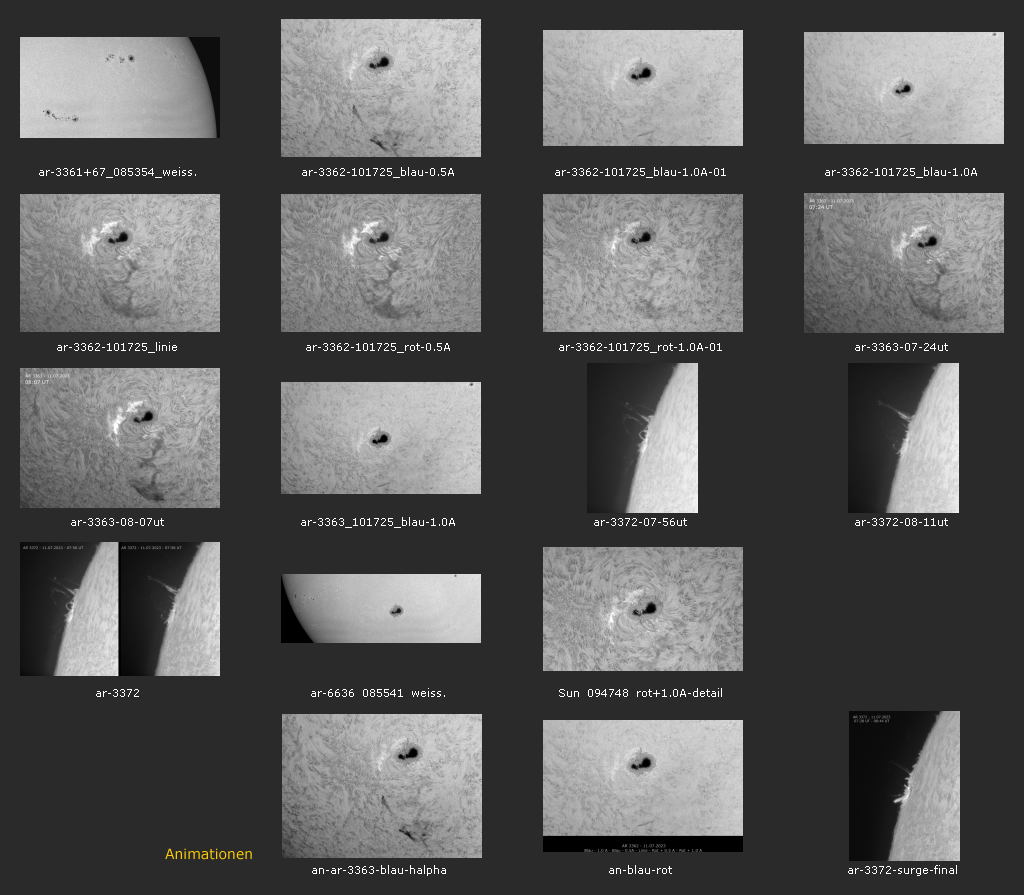Open the ar-3363-07-24ut thumbnail

click(x=903, y=263)
